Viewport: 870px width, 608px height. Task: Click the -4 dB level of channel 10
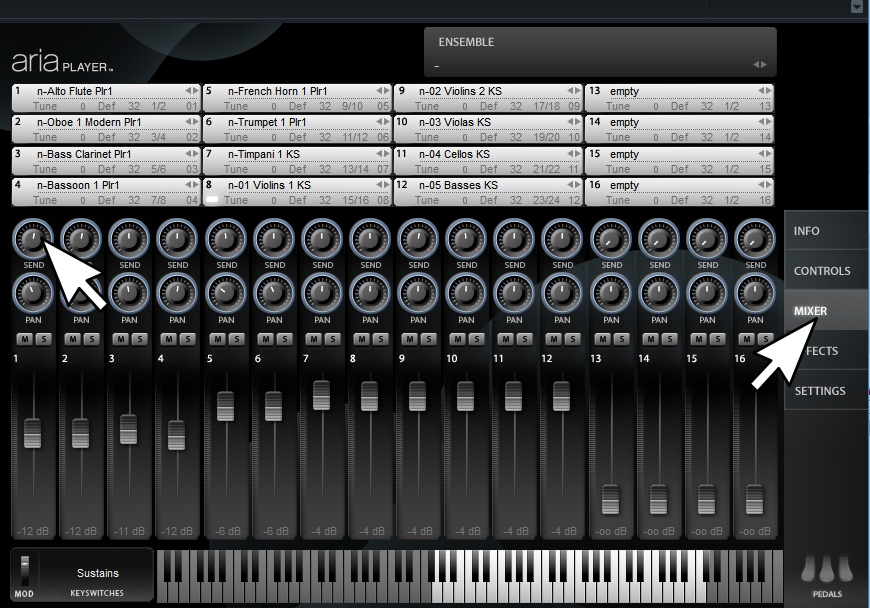(467, 531)
